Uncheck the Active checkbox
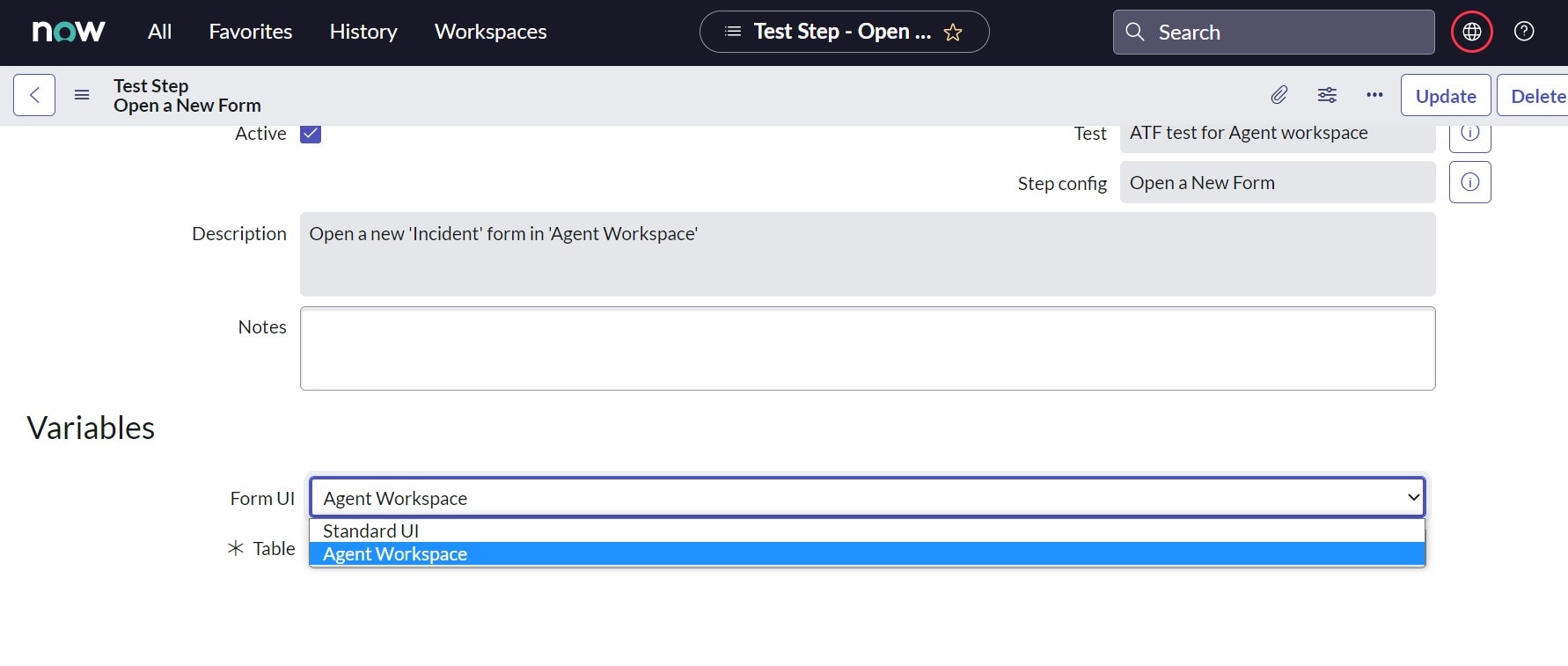 tap(310, 133)
